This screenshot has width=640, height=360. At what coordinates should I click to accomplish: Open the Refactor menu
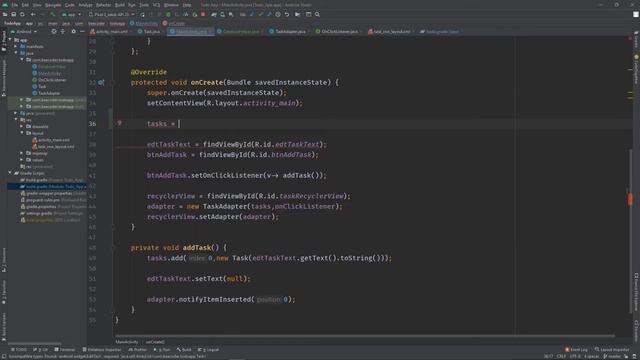click(103, 5)
